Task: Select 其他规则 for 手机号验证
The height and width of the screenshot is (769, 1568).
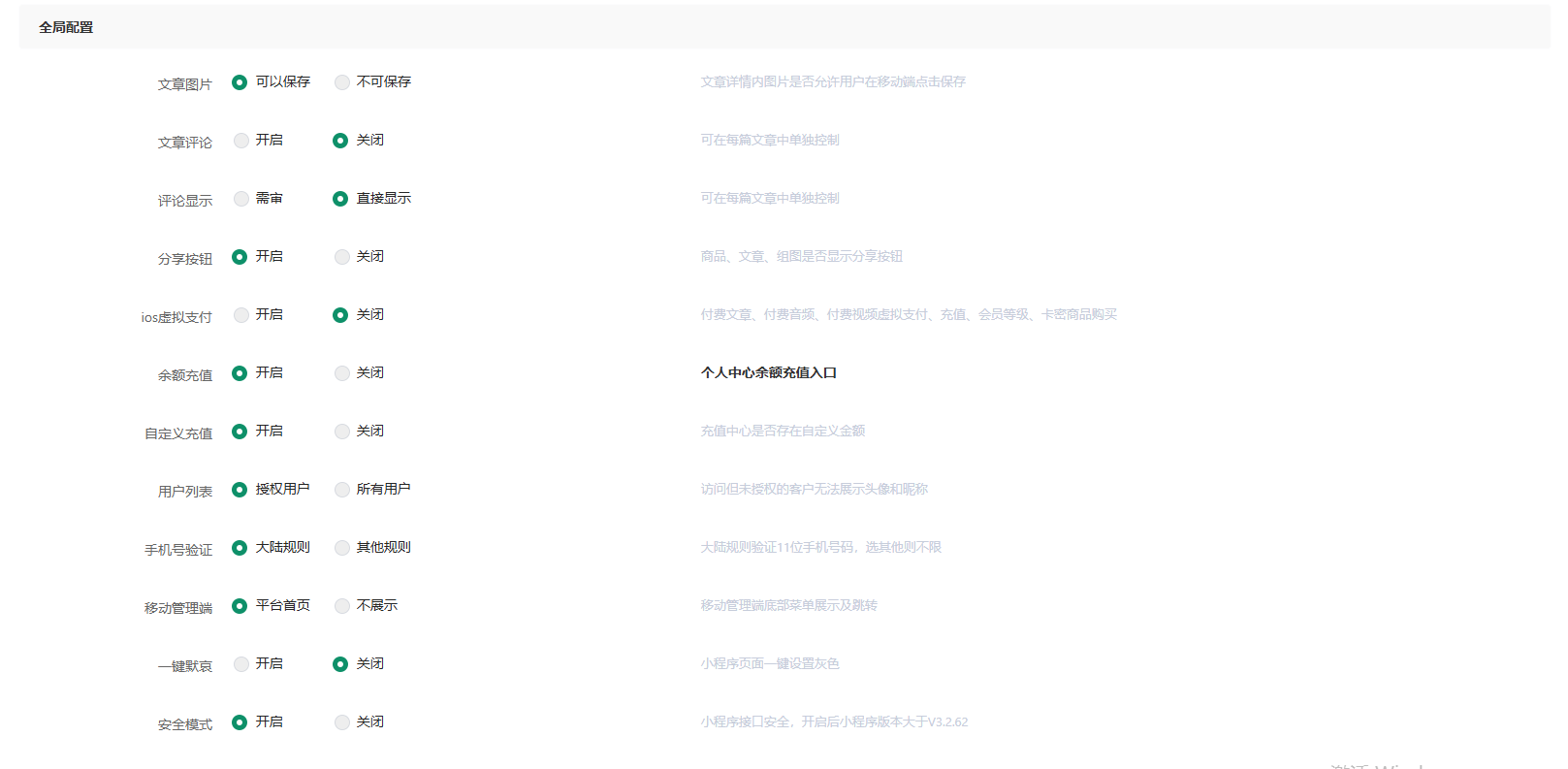Action: point(342,548)
